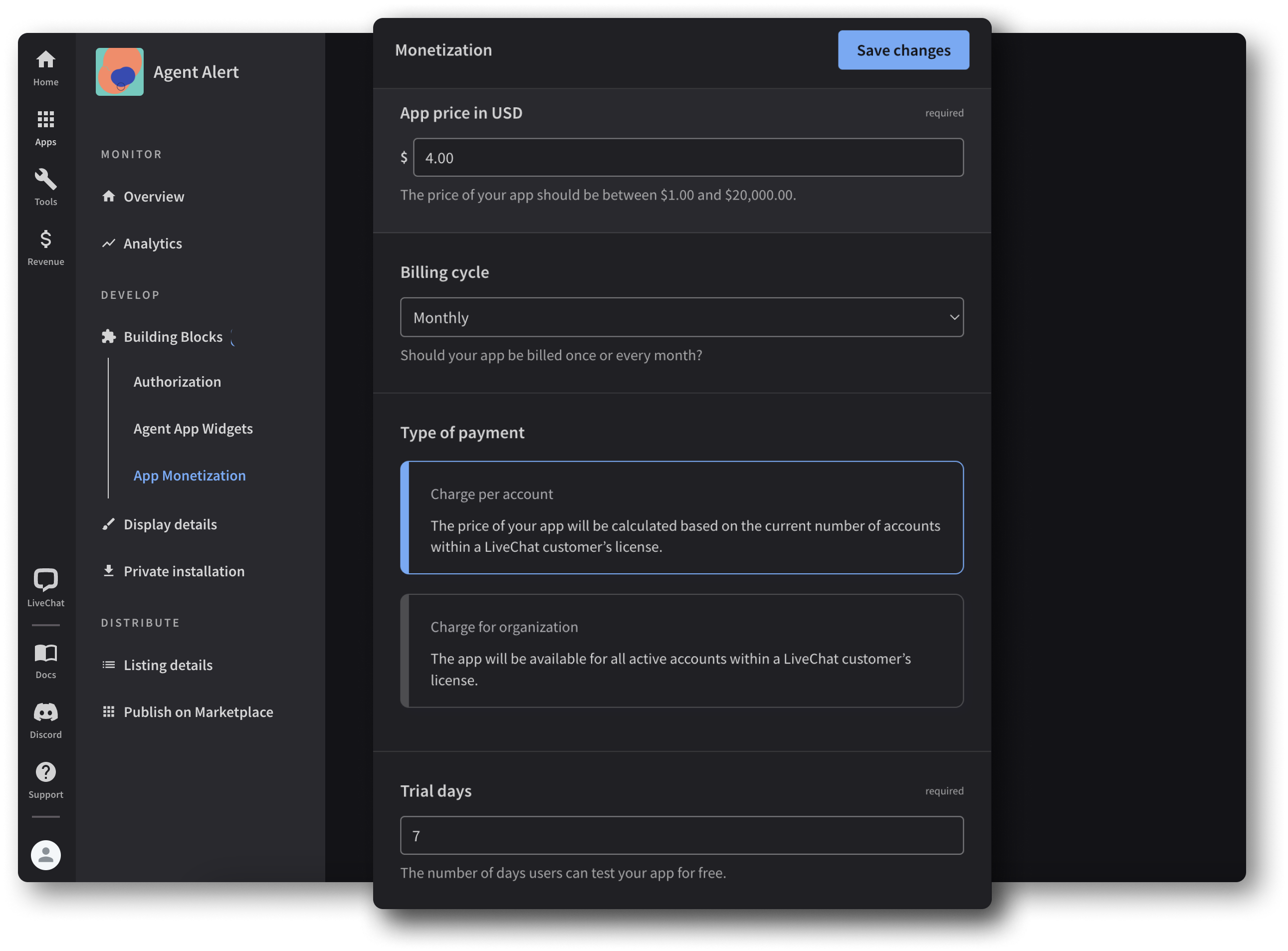This screenshot has height=951, width=1288.
Task: Open the Billing cycle dropdown
Action: (682, 317)
